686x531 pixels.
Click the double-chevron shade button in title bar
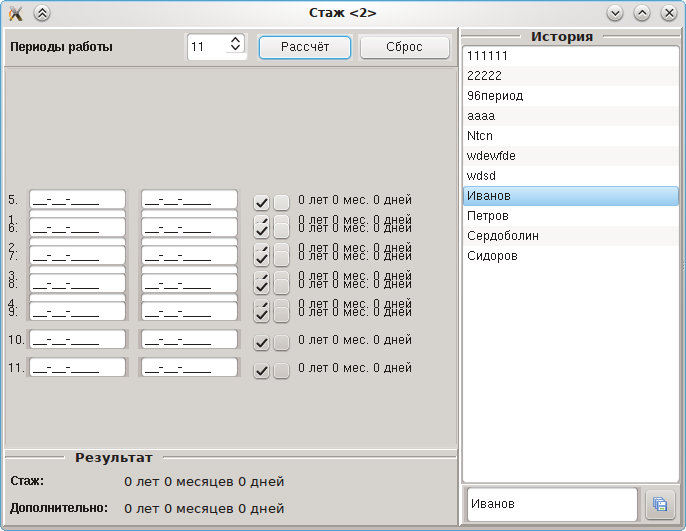pos(41,13)
